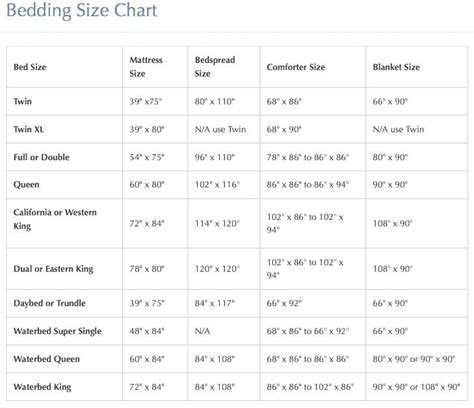Screen dimensions: 474x408
Task: Click the Twin row label
Action: pos(22,101)
